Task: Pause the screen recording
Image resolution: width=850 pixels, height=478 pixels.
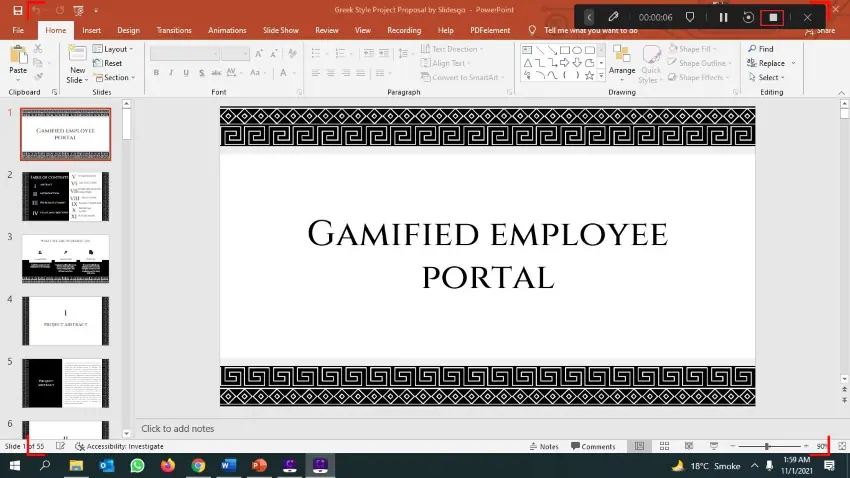Action: click(723, 17)
